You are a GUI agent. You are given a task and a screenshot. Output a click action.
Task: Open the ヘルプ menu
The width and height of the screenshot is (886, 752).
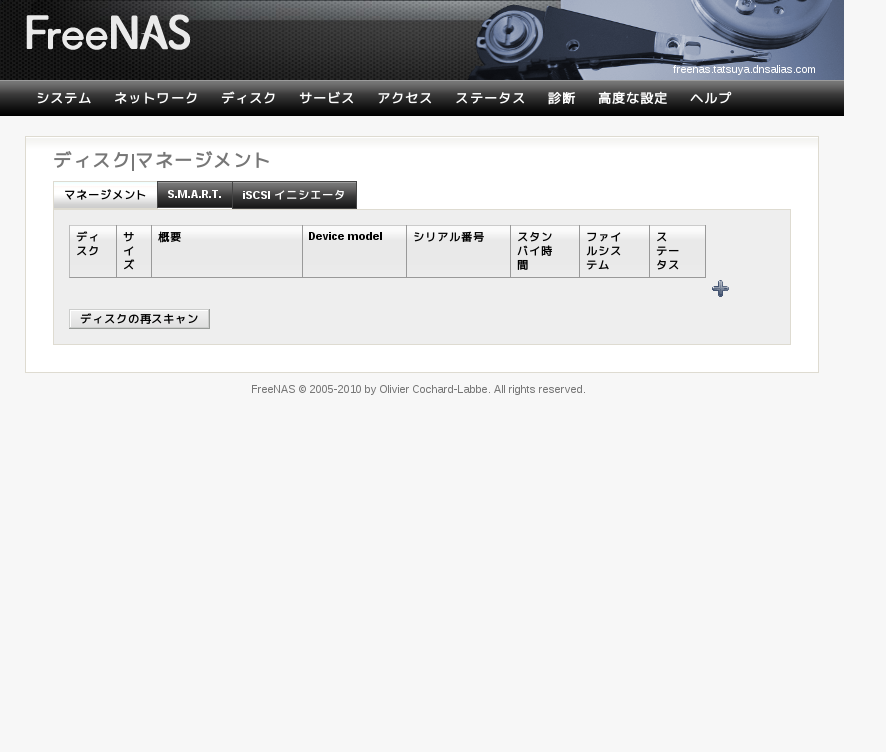tap(711, 98)
